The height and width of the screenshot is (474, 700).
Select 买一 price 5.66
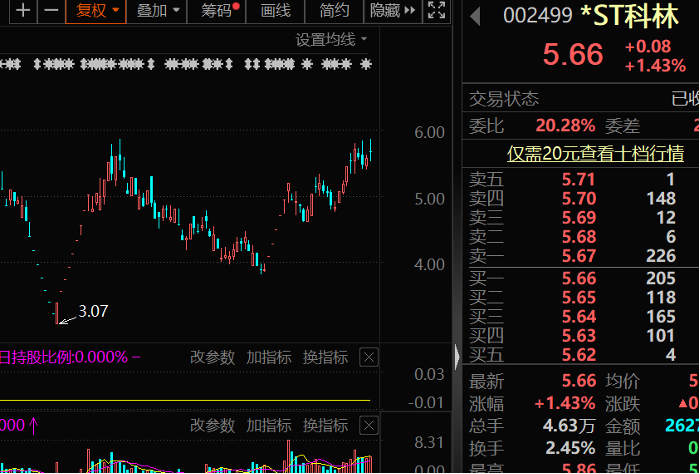[x=579, y=279]
